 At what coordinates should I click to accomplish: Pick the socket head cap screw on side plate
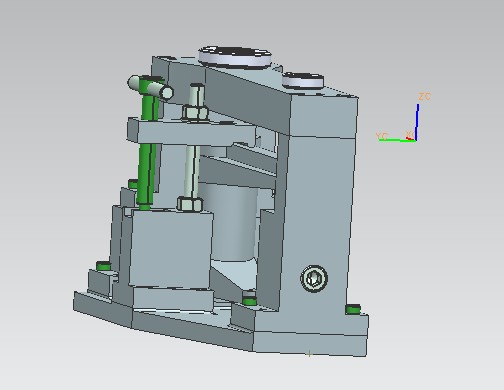pos(314,279)
